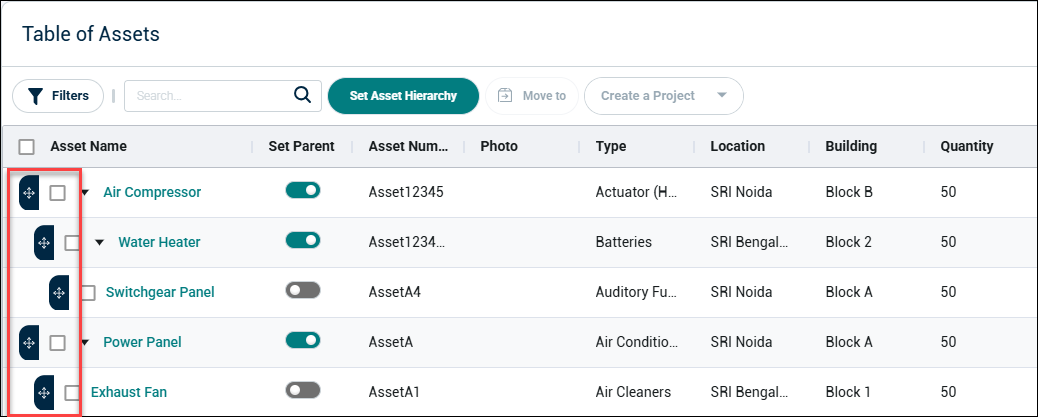Collapse the Water Heater child arrow
This screenshot has width=1038, height=417.
coord(99,243)
